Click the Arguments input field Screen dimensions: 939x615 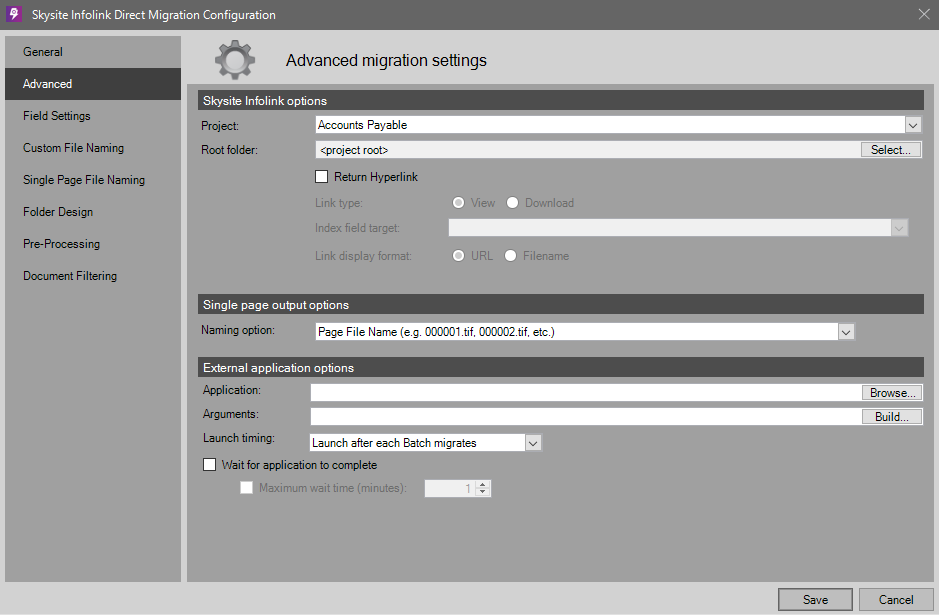(x=586, y=417)
